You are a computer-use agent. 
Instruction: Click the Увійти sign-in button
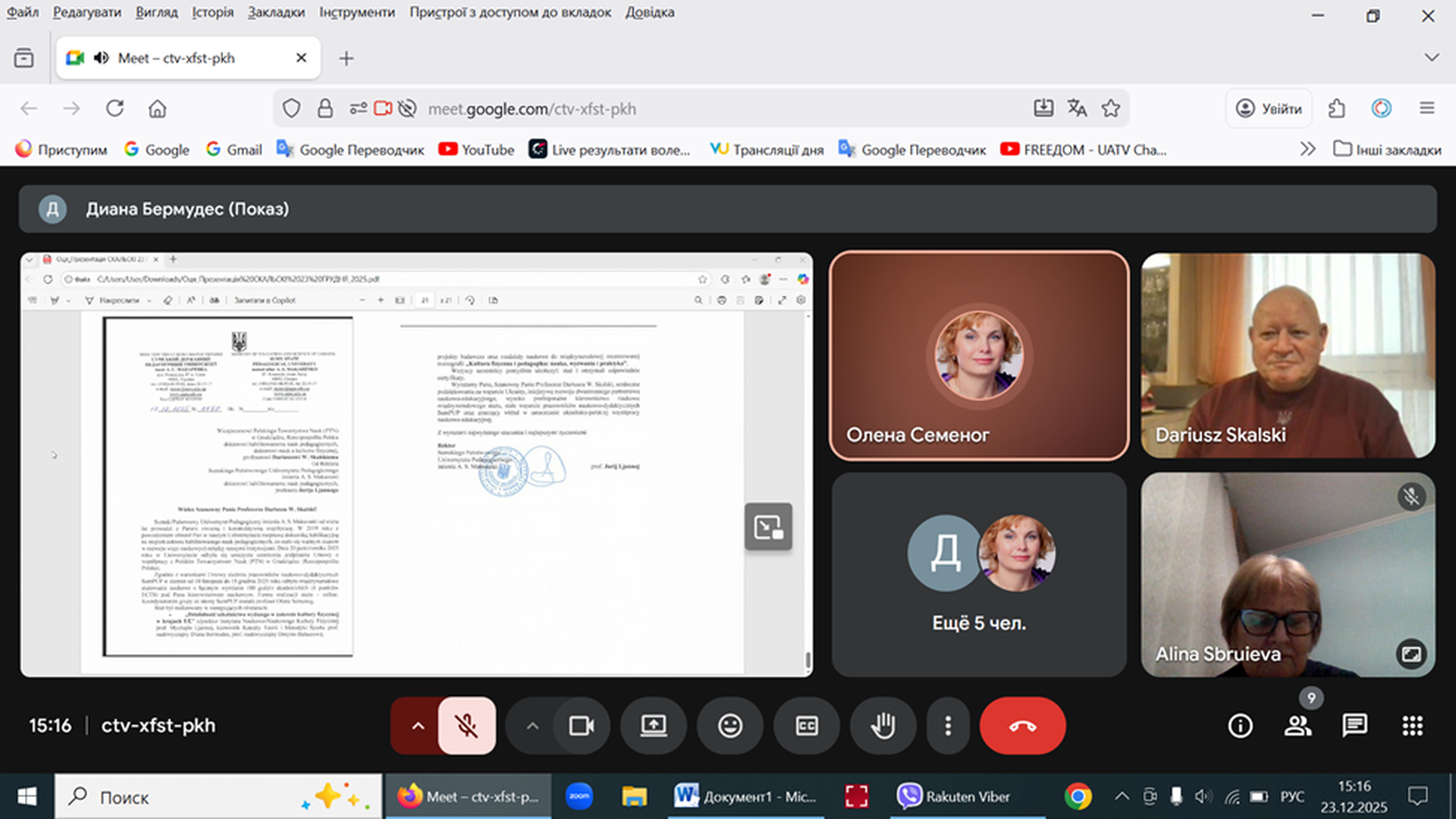(1269, 108)
